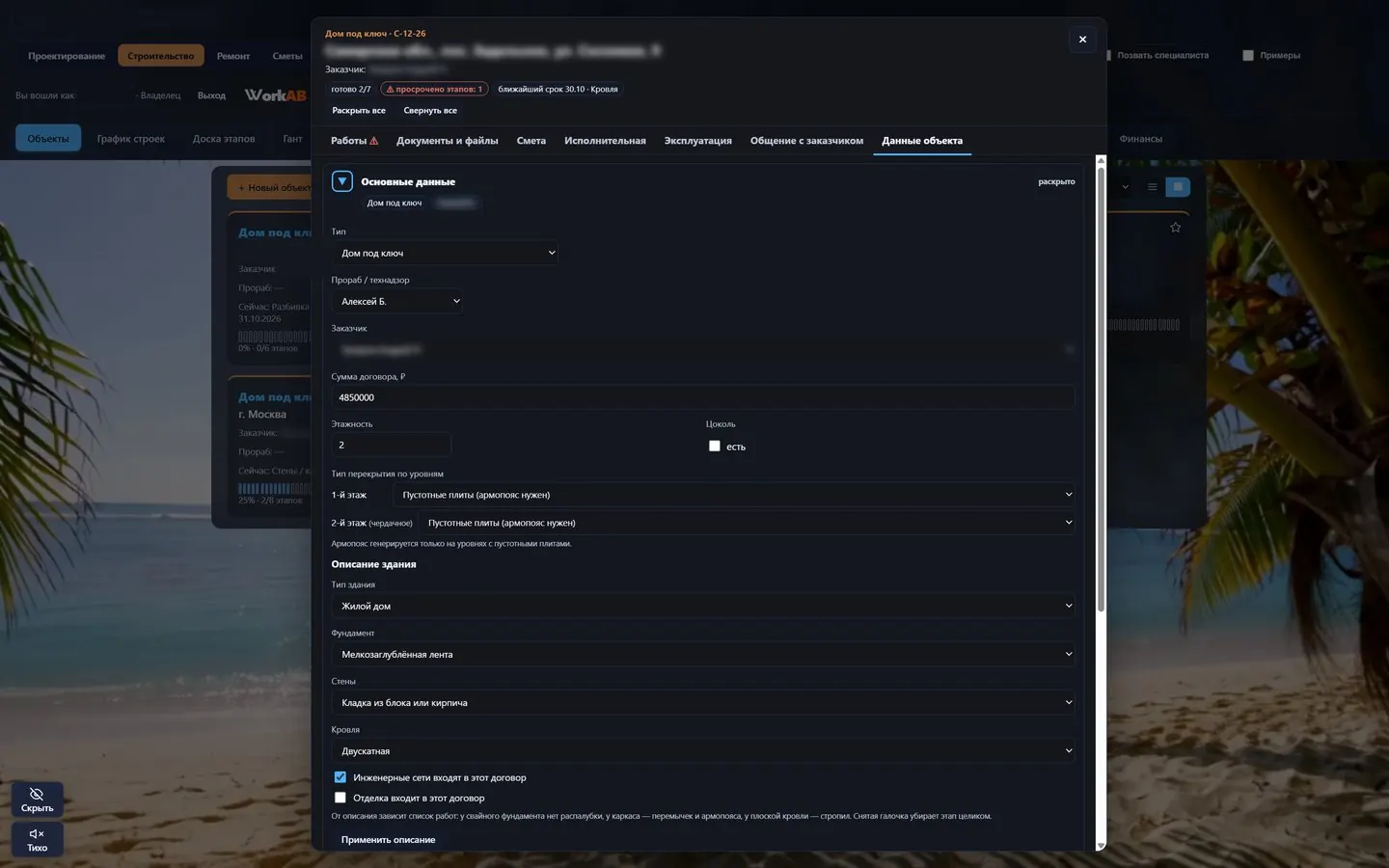The width and height of the screenshot is (1389, 868).
Task: Click the просрочено этапов: 1 badge
Action: pyautogui.click(x=434, y=89)
